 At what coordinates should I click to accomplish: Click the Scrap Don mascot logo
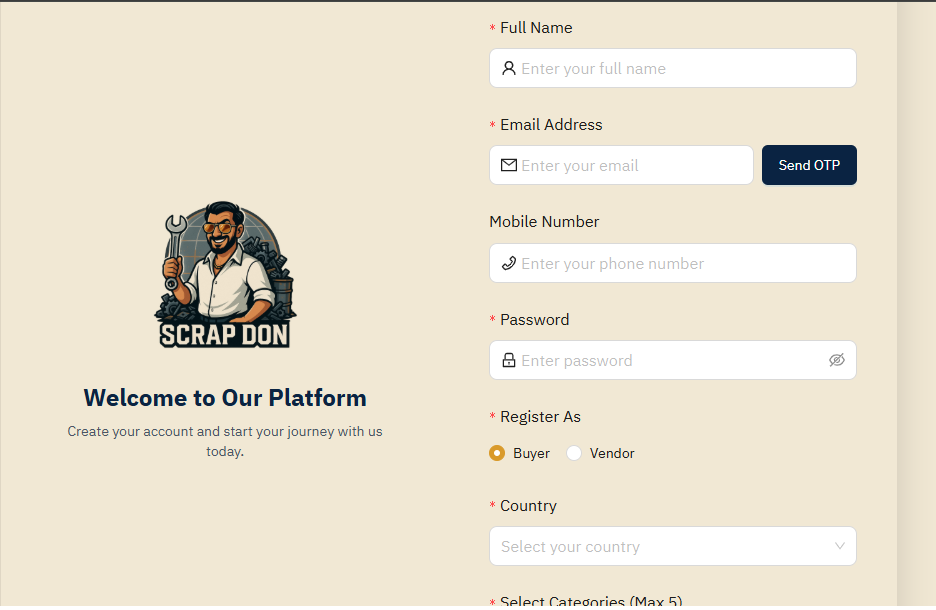click(225, 275)
